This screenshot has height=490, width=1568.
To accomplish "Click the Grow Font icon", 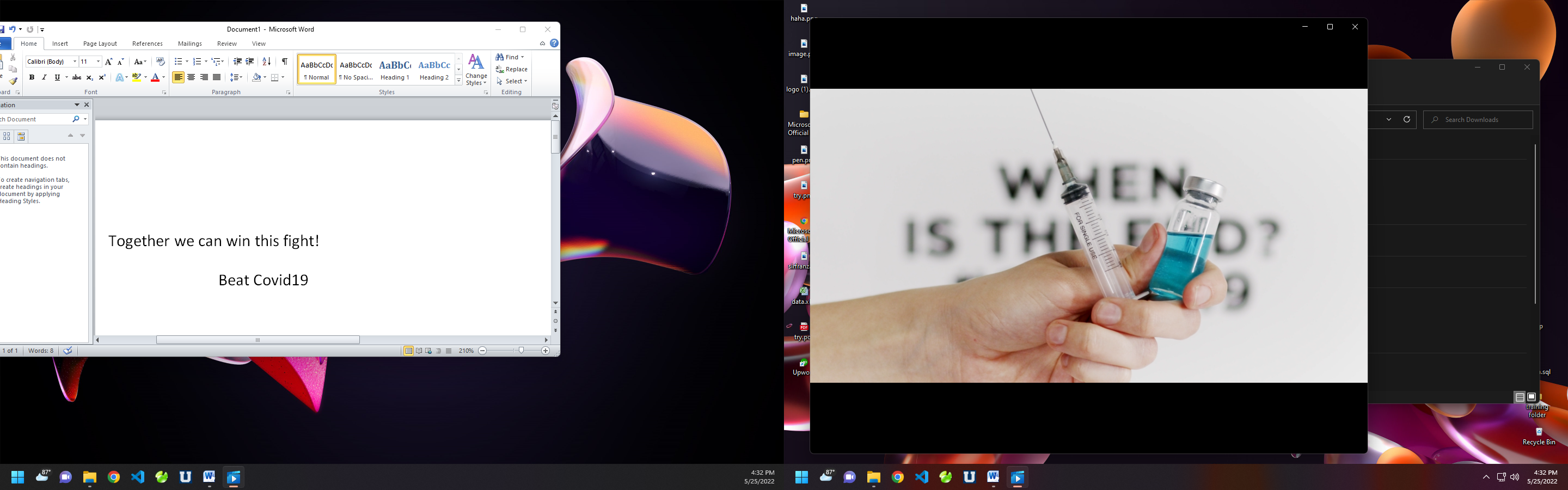I will click(108, 62).
